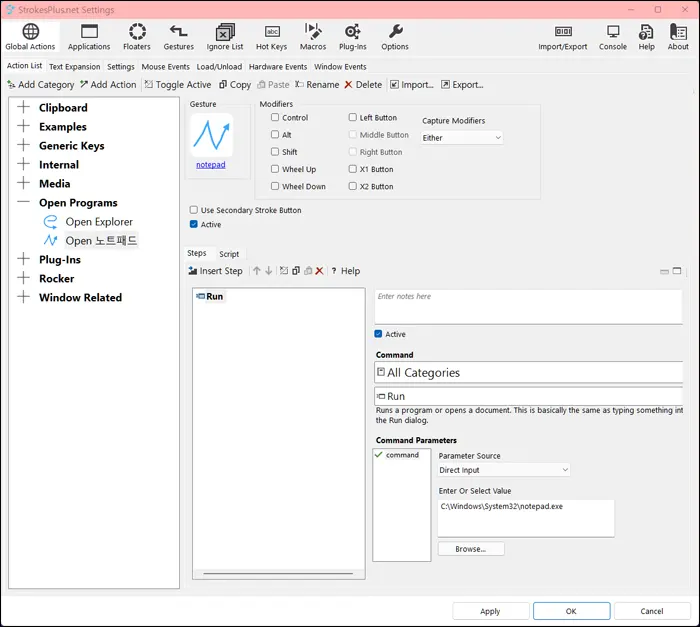Viewport: 700px width, 627px height.
Task: Enable the Alt modifier checkbox
Action: click(x=275, y=134)
